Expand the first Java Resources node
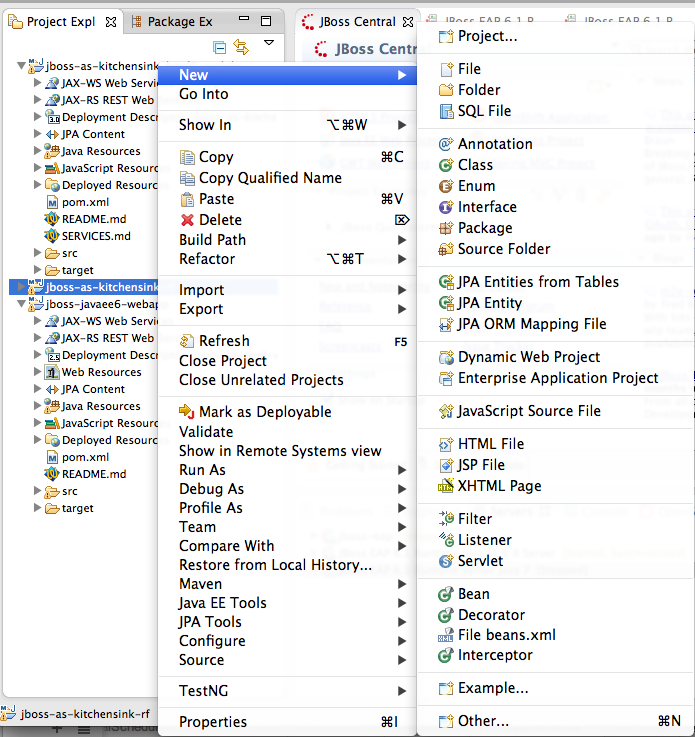Image resolution: width=695 pixels, height=737 pixels. 38,150
